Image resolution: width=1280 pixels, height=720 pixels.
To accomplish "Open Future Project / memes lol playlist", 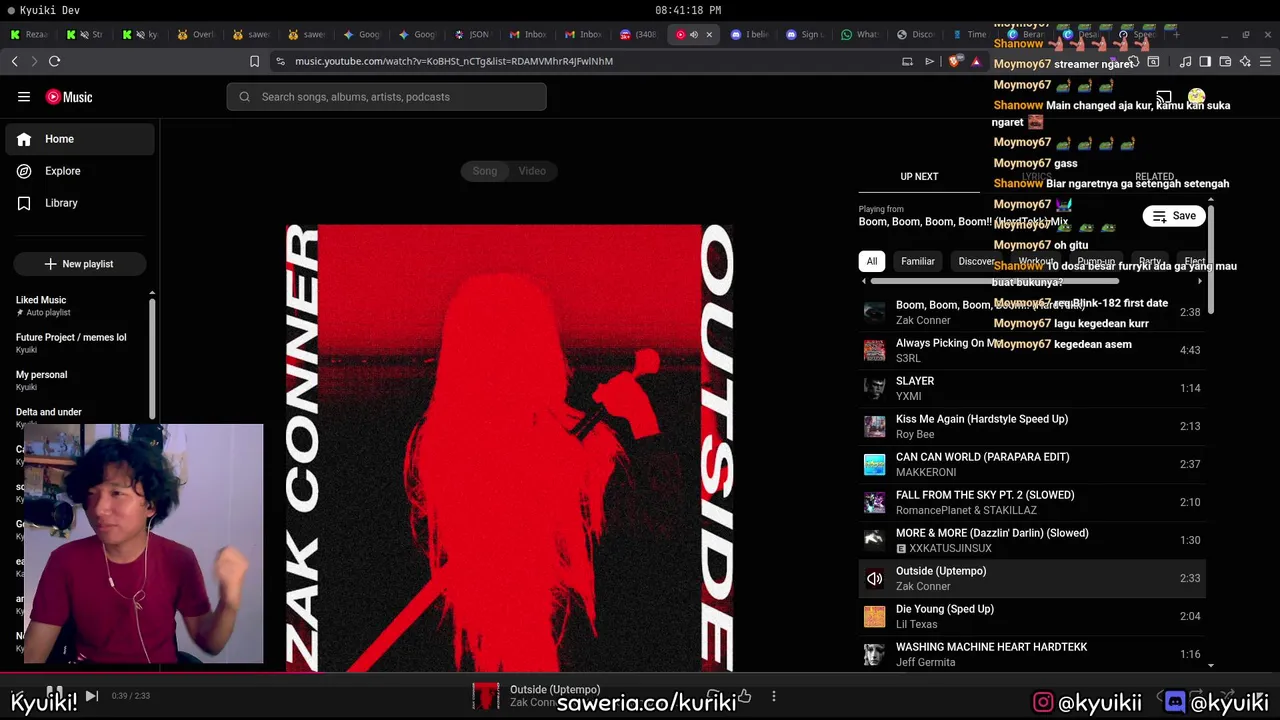I will (x=71, y=337).
